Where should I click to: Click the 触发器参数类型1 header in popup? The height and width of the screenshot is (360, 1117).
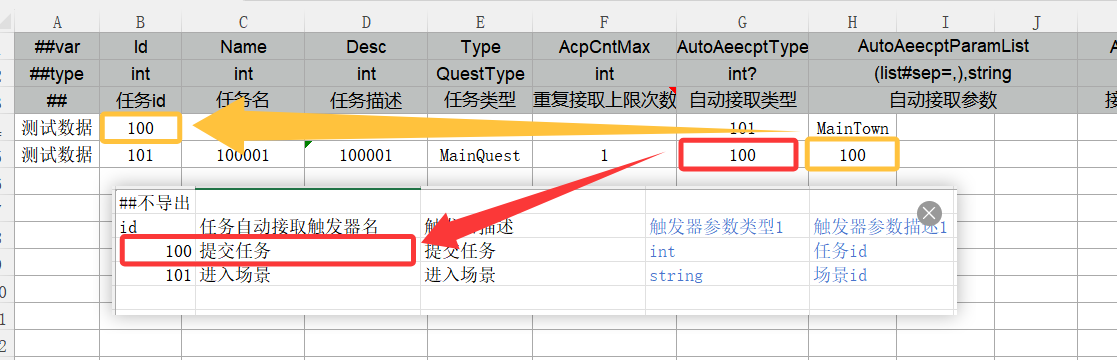pyautogui.click(x=727, y=227)
